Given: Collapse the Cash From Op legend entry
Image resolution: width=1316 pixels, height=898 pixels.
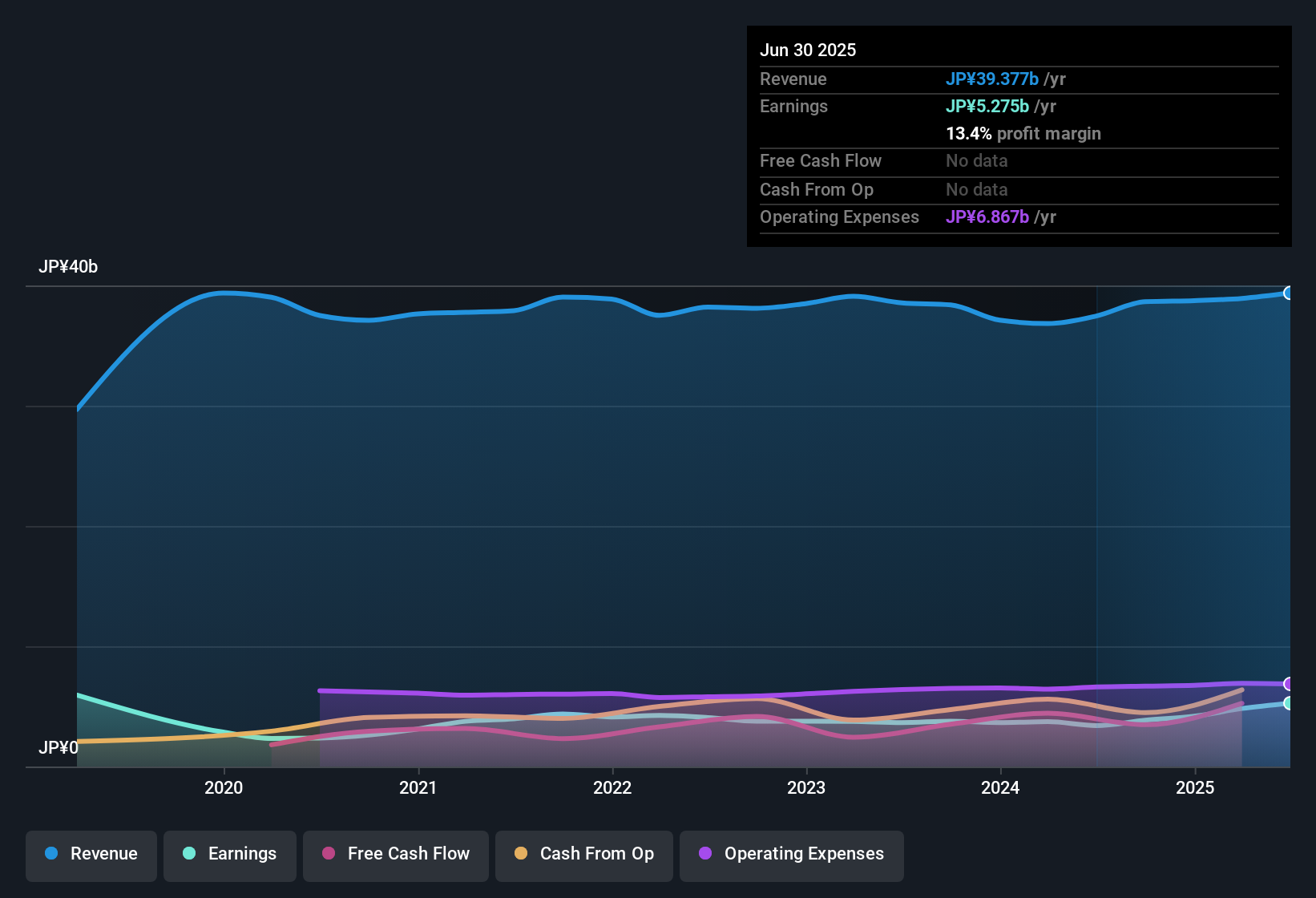Looking at the screenshot, I should point(583,854).
